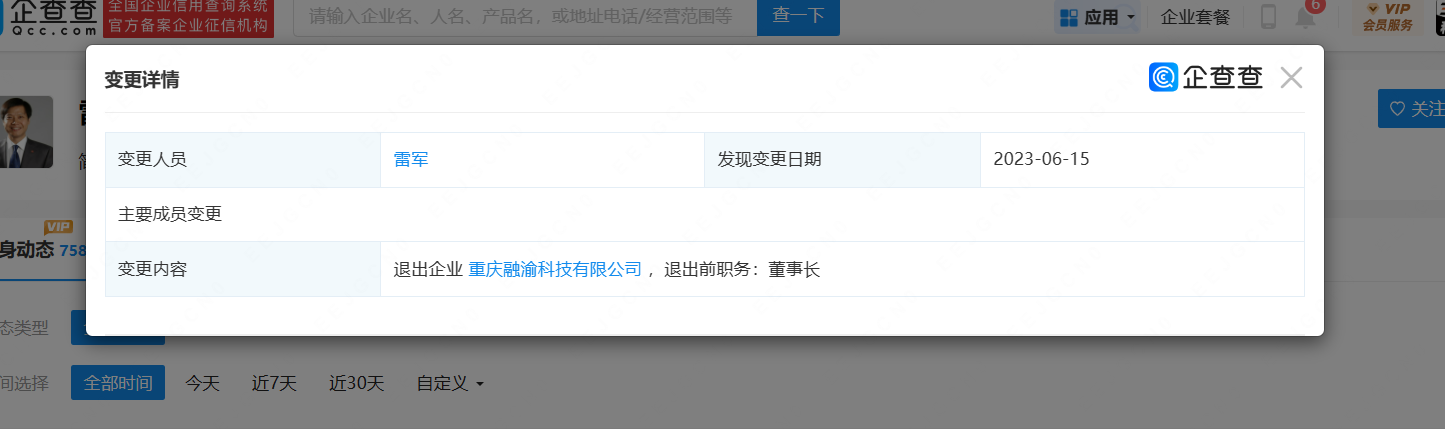This screenshot has width=1445, height=429.
Task: Click the 2023-06-15 date cell
Action: tap(1142, 159)
